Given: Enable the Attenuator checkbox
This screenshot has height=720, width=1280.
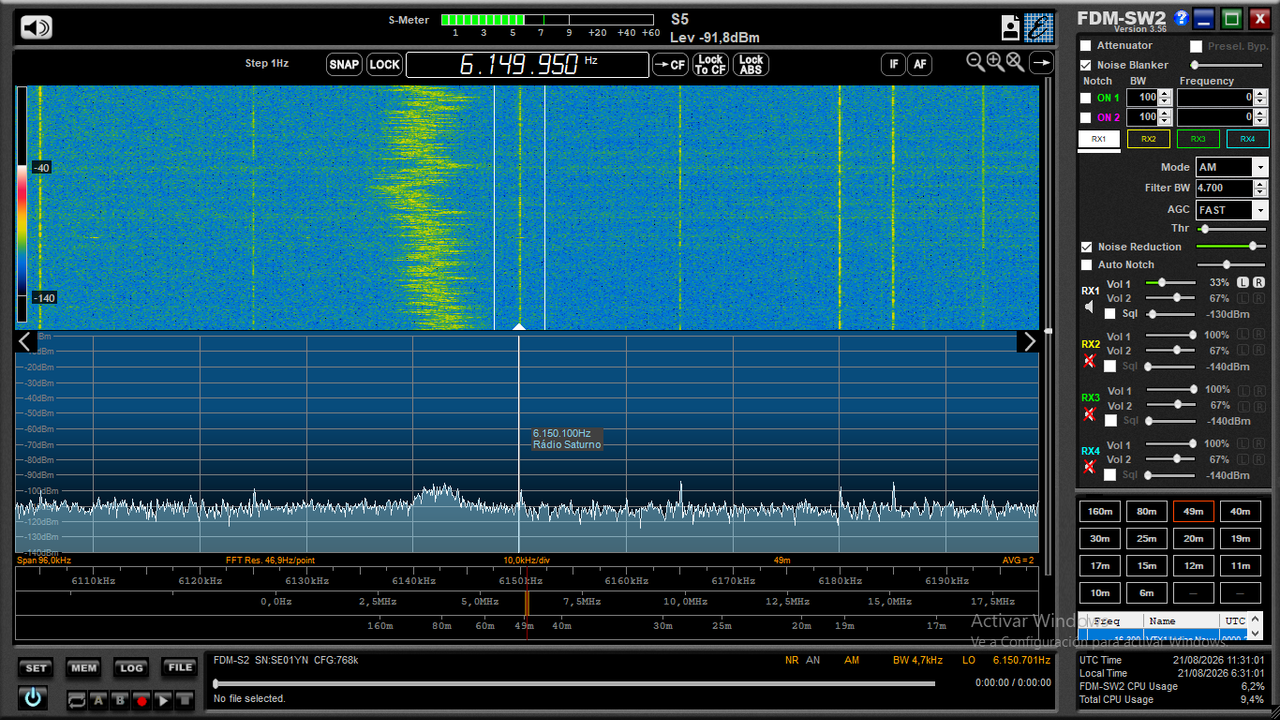Looking at the screenshot, I should point(1086,46).
